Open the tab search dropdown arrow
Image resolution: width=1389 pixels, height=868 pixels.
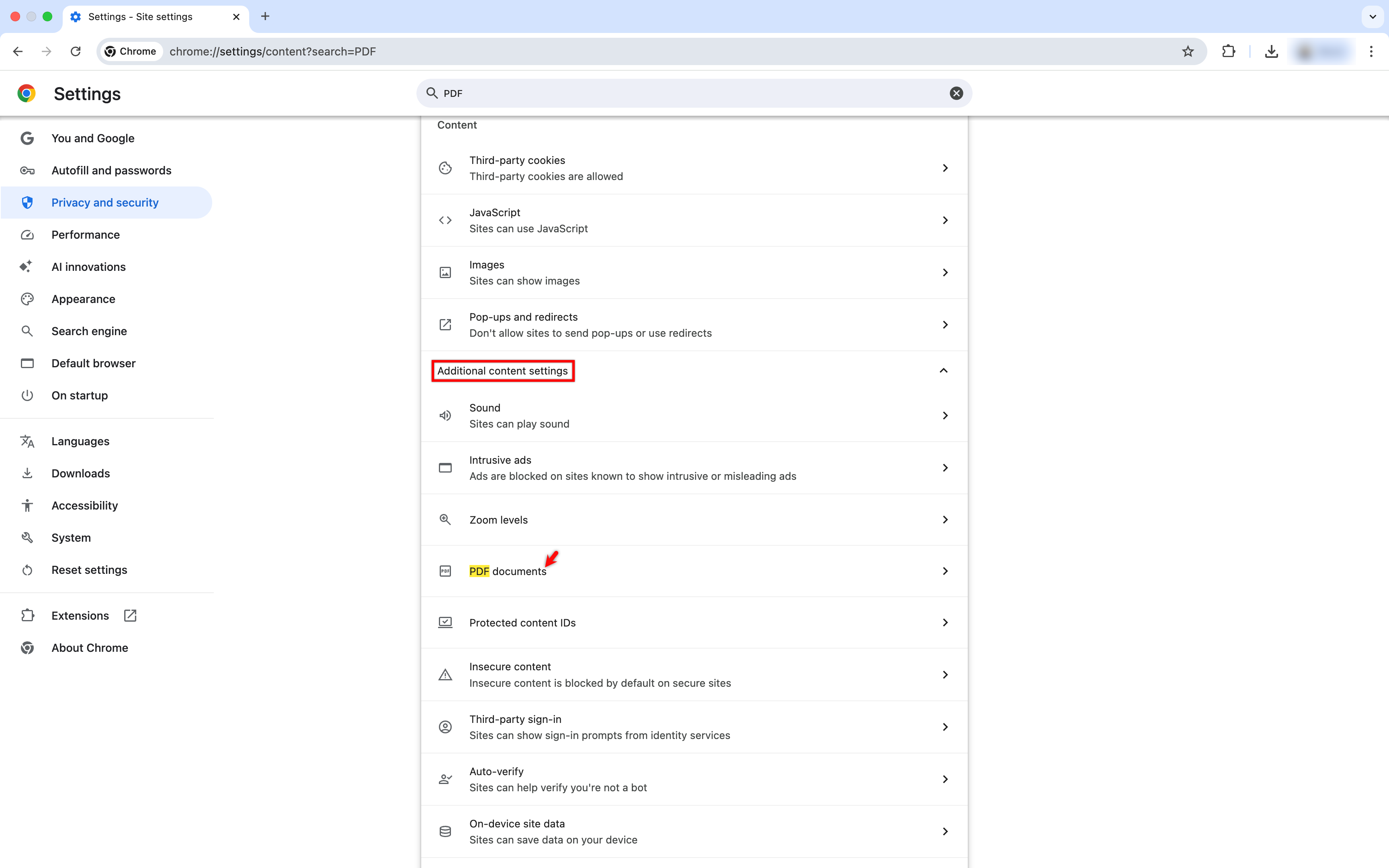point(1373,16)
